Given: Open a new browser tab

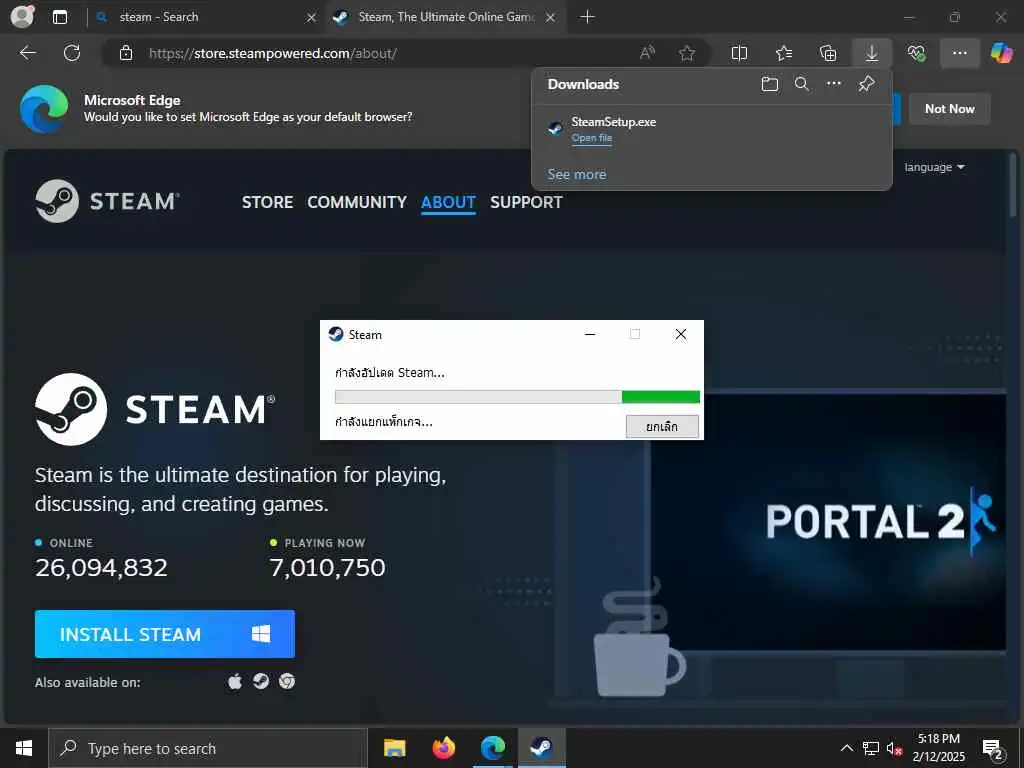Looking at the screenshot, I should pyautogui.click(x=587, y=17).
